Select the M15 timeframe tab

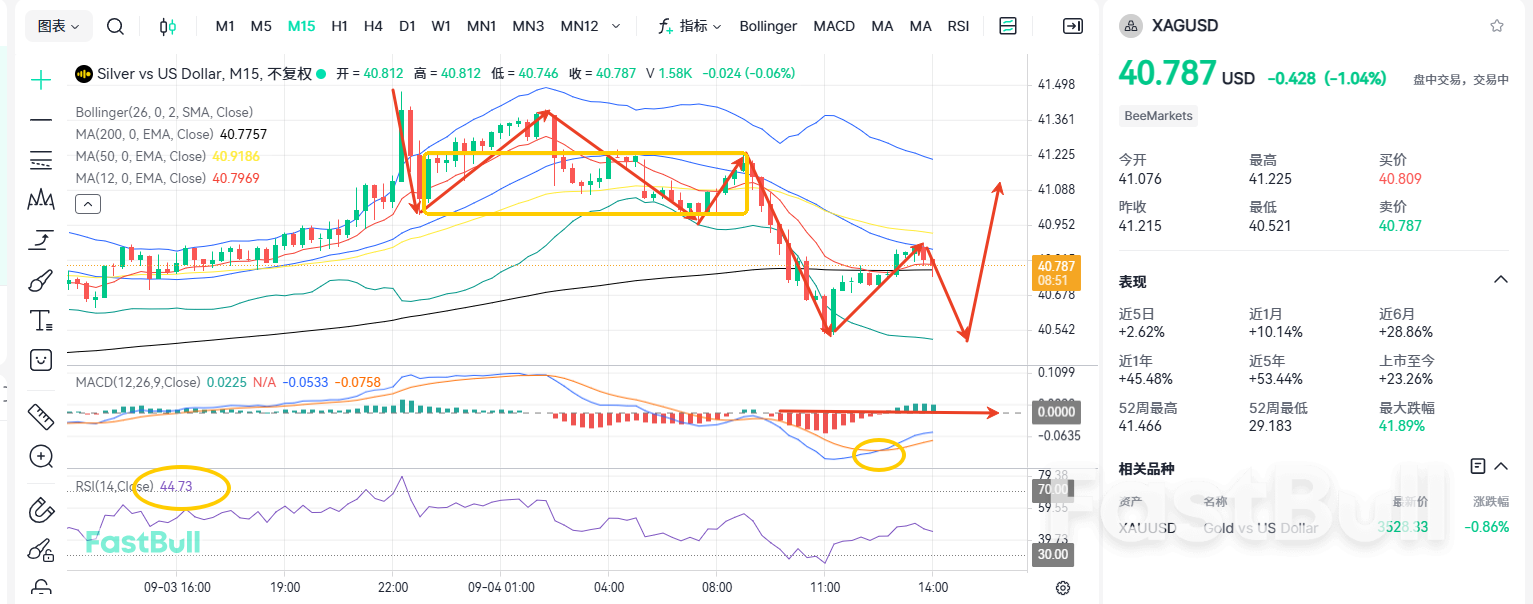(301, 25)
